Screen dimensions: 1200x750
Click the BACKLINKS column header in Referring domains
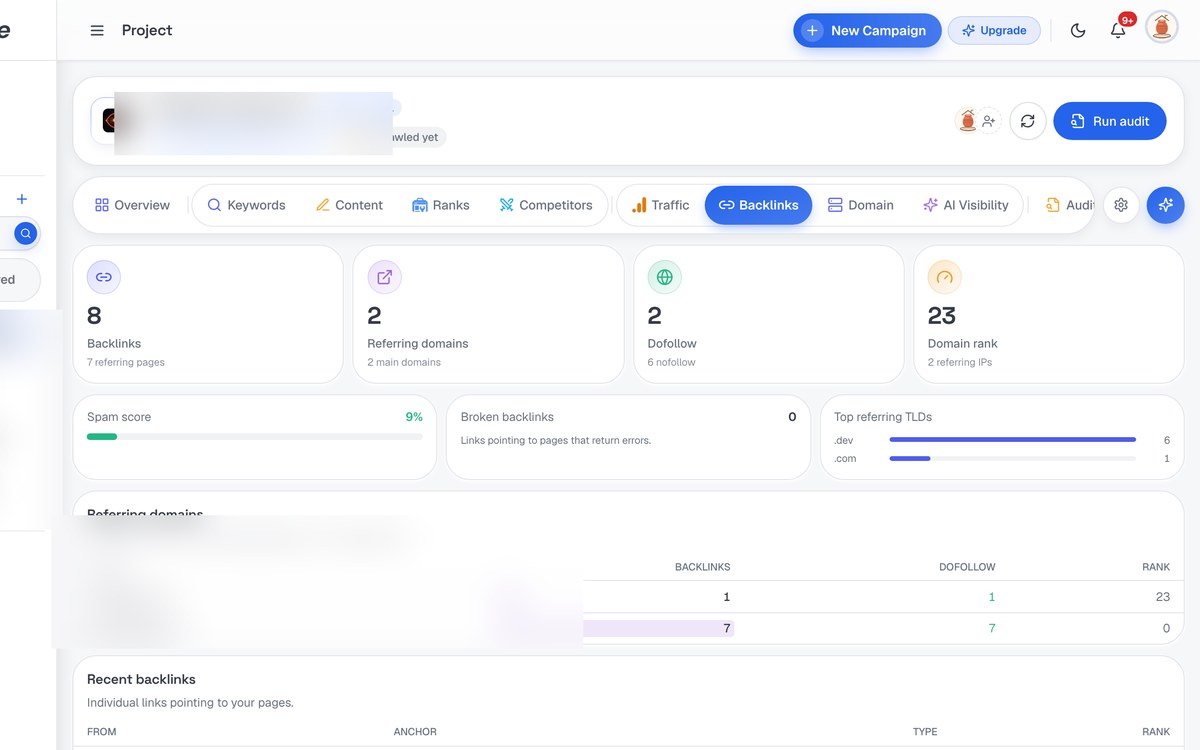[702, 567]
